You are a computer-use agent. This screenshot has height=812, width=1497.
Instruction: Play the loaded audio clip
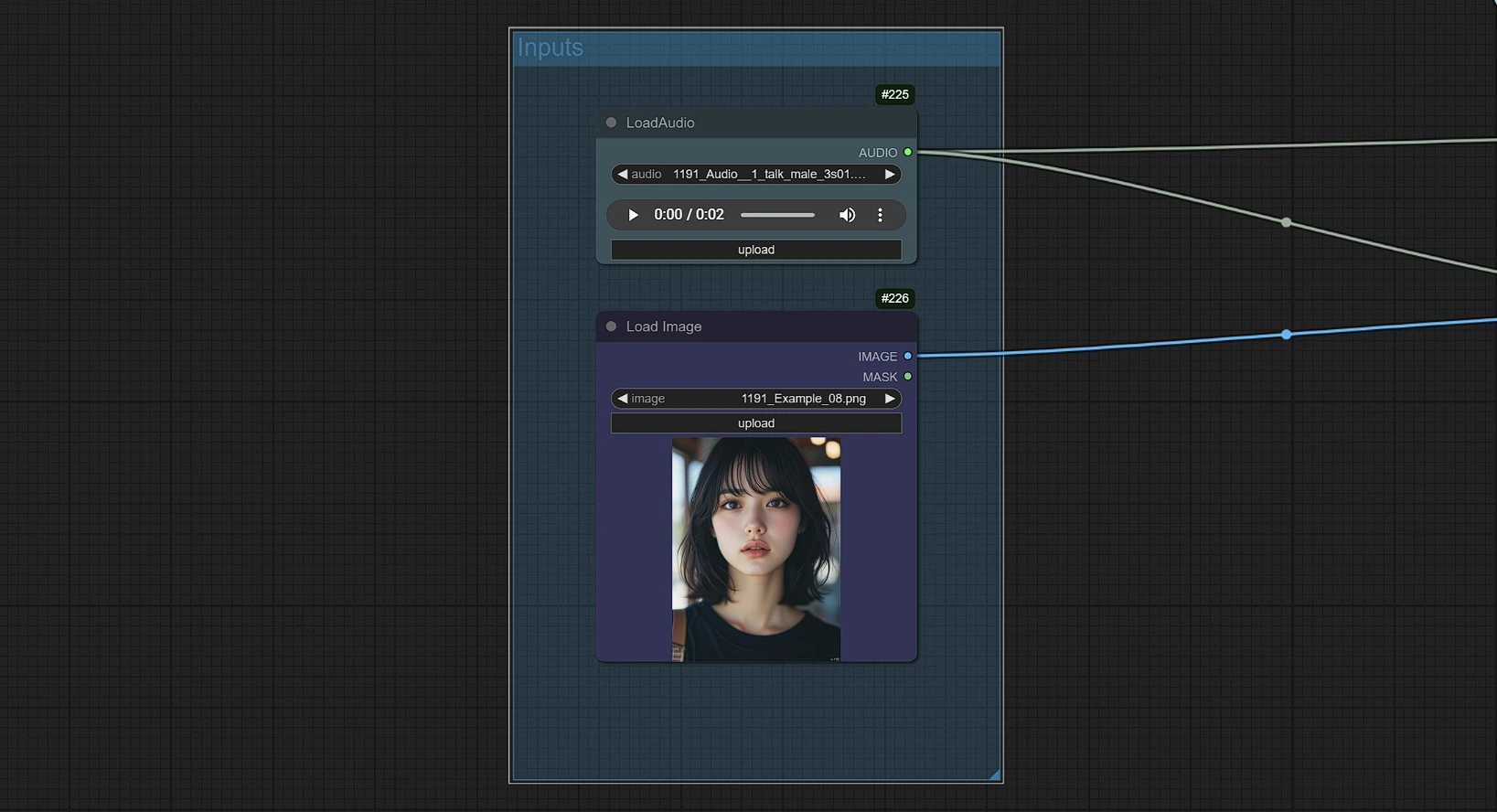pos(633,215)
